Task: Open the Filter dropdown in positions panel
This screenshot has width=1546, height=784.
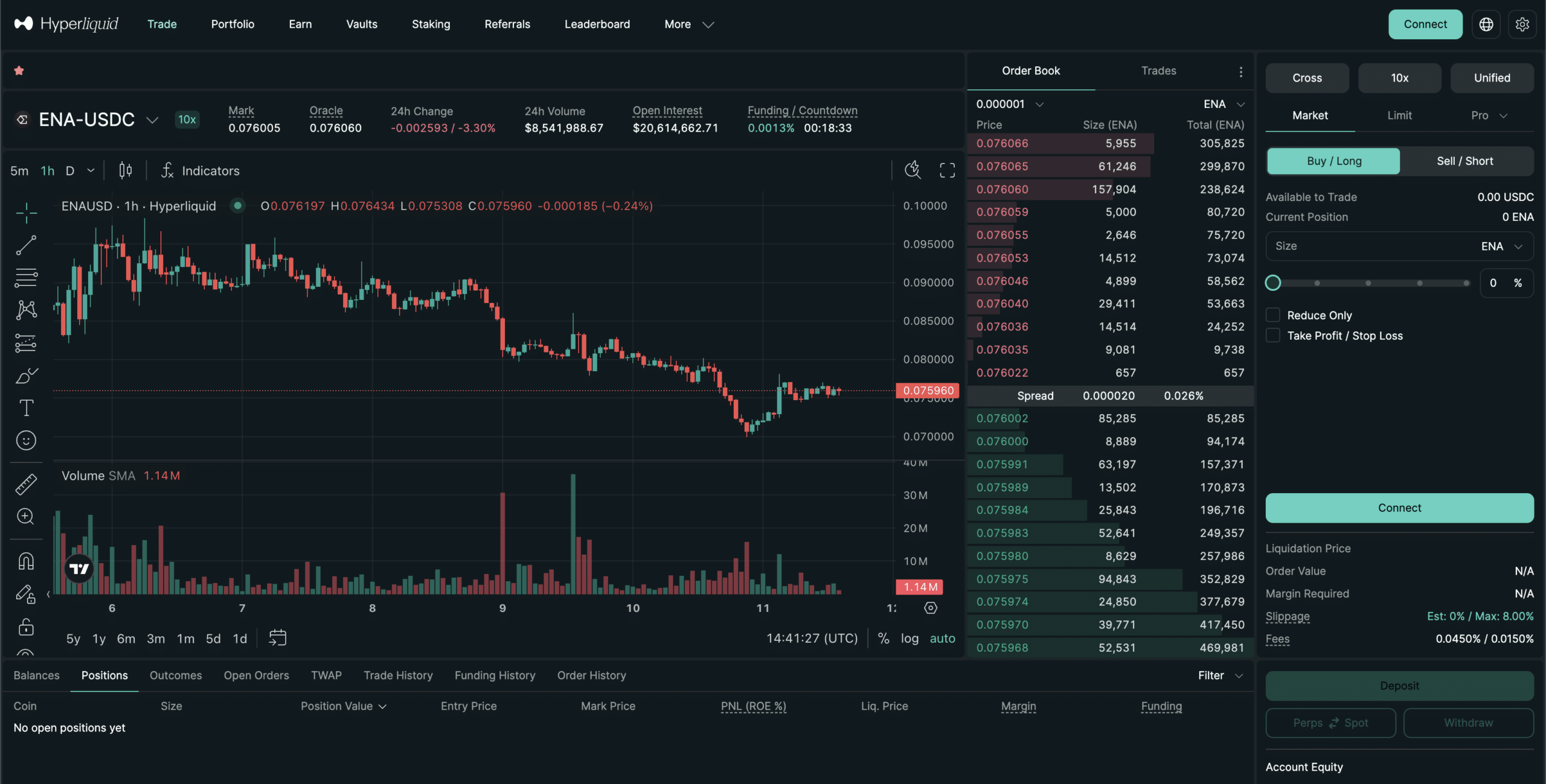Action: coord(1220,675)
